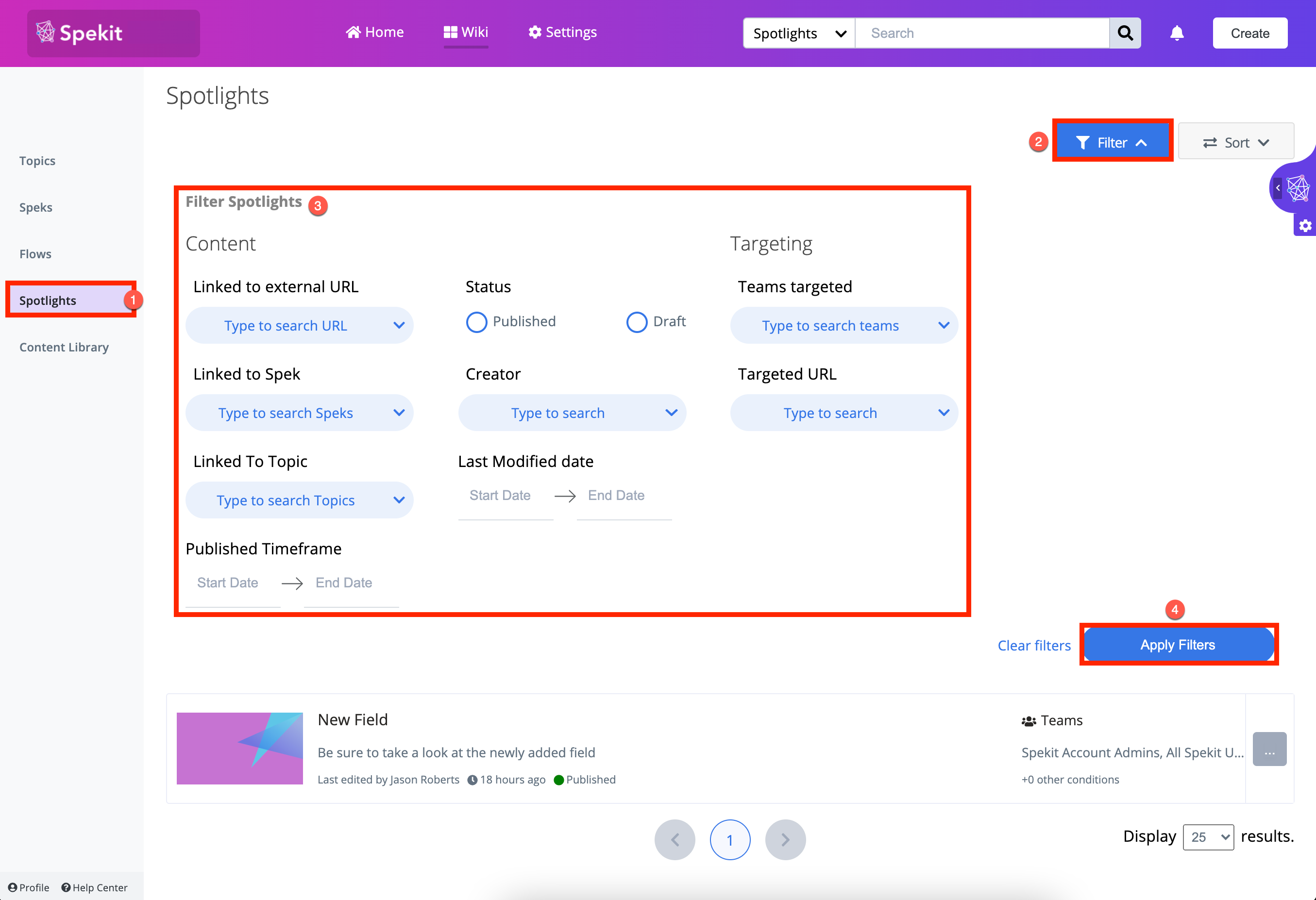Open the Spotlights search scope dropdown
Image resolution: width=1316 pixels, height=900 pixels.
pos(799,33)
